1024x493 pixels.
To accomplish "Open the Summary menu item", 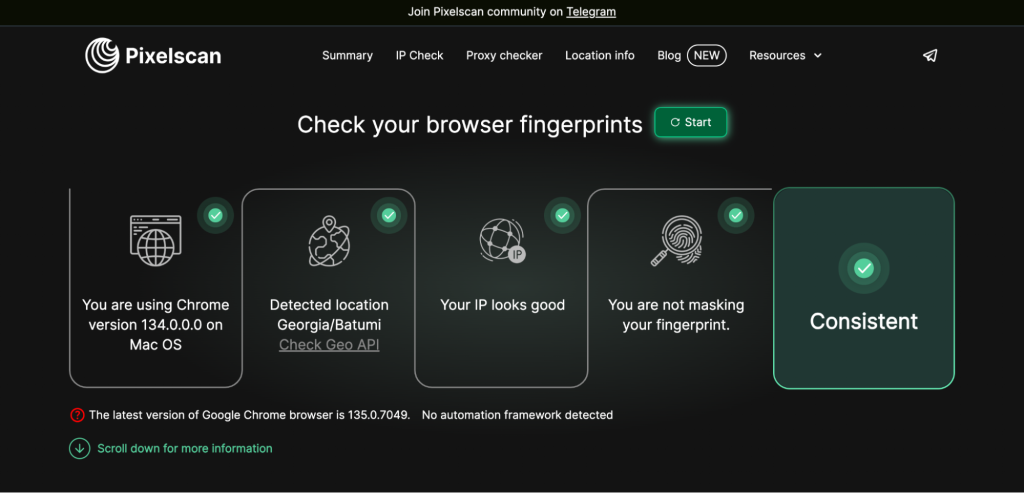I will 347,56.
